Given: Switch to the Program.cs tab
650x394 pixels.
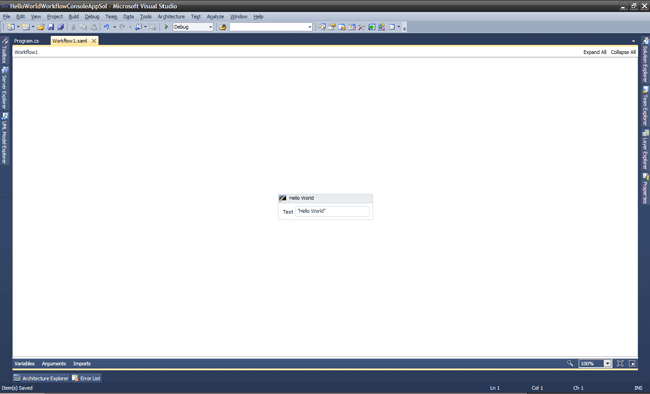Looking at the screenshot, I should tap(27, 41).
